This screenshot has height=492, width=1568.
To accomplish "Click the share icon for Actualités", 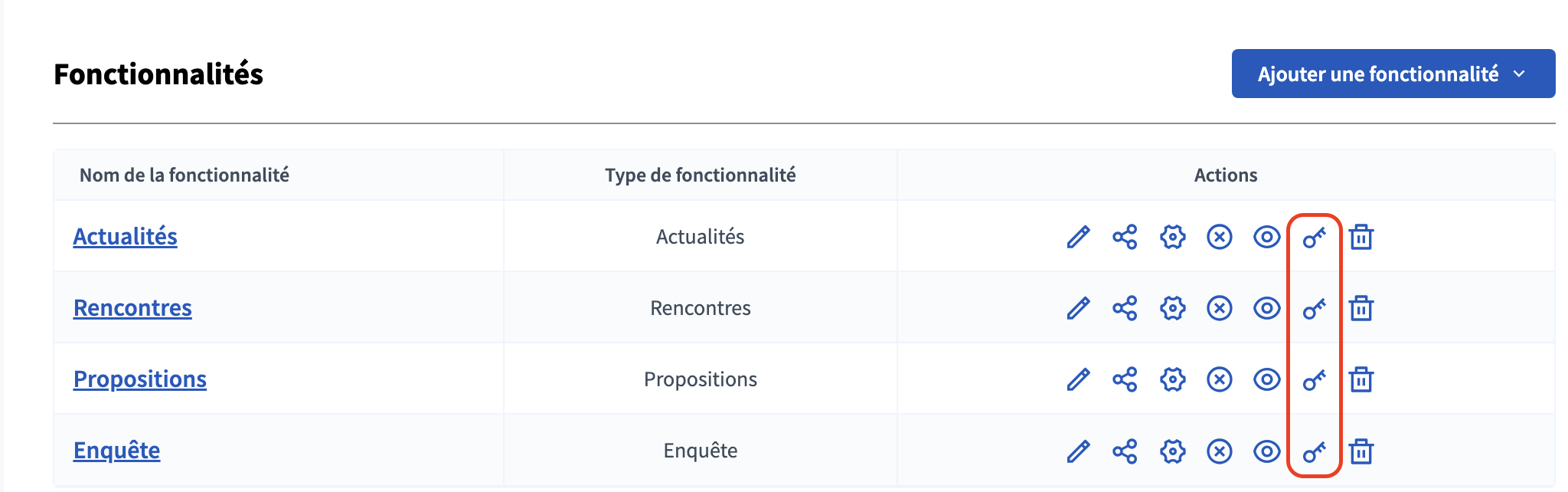I will click(x=1125, y=237).
